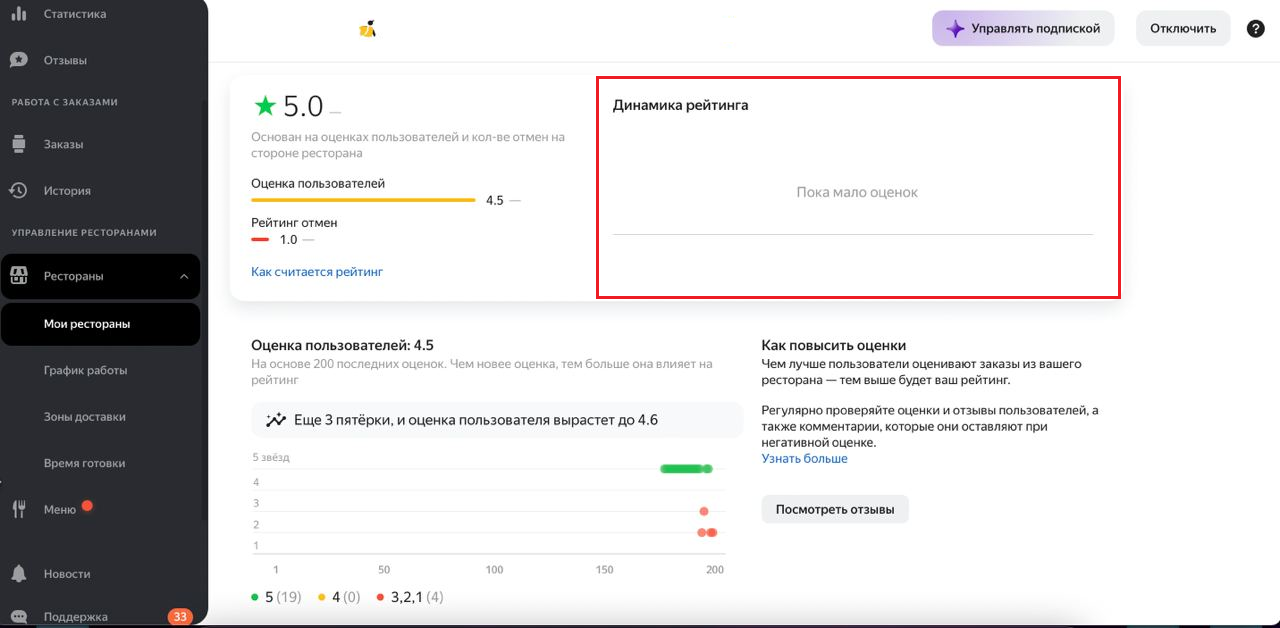Viewport: 1280px width, 628px height.
Task: Open Как считается рейтинг link
Action: point(317,272)
